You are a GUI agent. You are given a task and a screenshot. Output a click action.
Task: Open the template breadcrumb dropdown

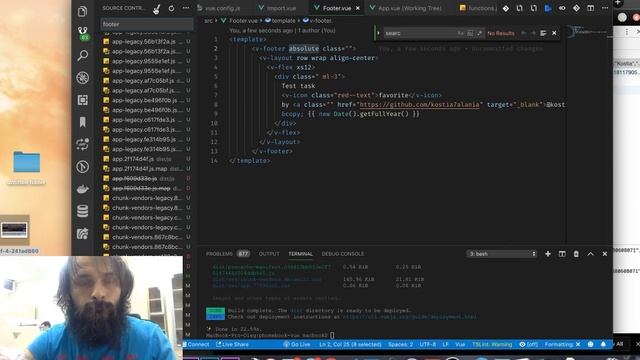coord(280,20)
